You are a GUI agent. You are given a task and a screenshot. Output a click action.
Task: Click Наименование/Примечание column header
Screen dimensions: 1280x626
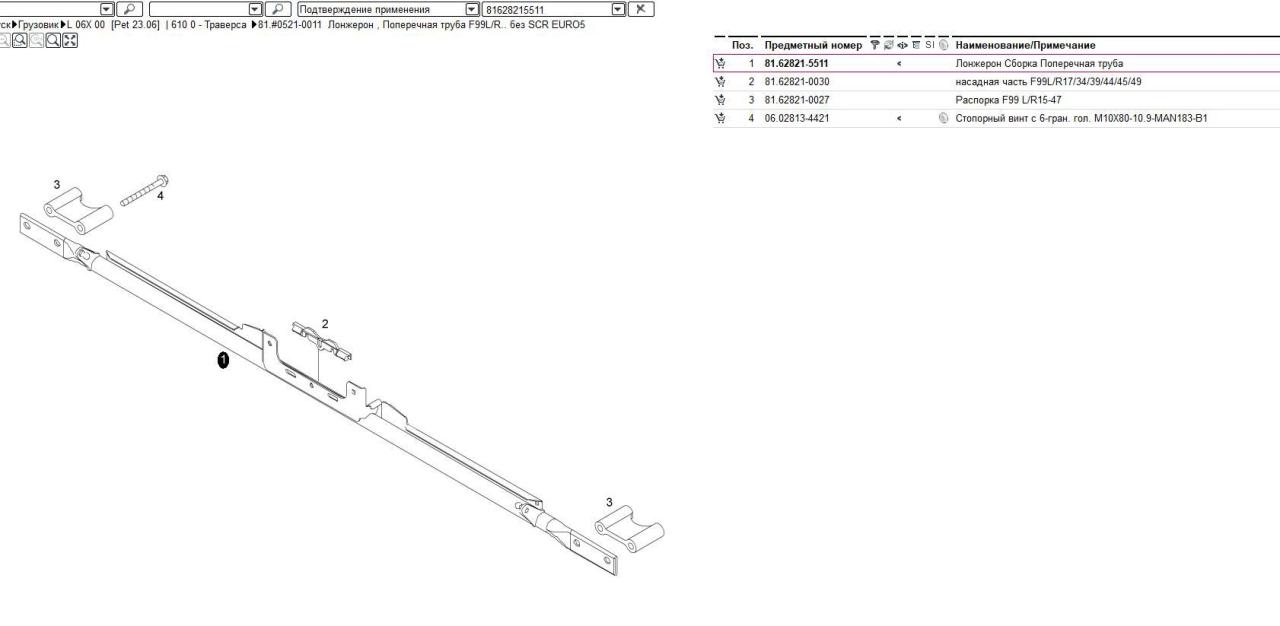pos(1024,45)
